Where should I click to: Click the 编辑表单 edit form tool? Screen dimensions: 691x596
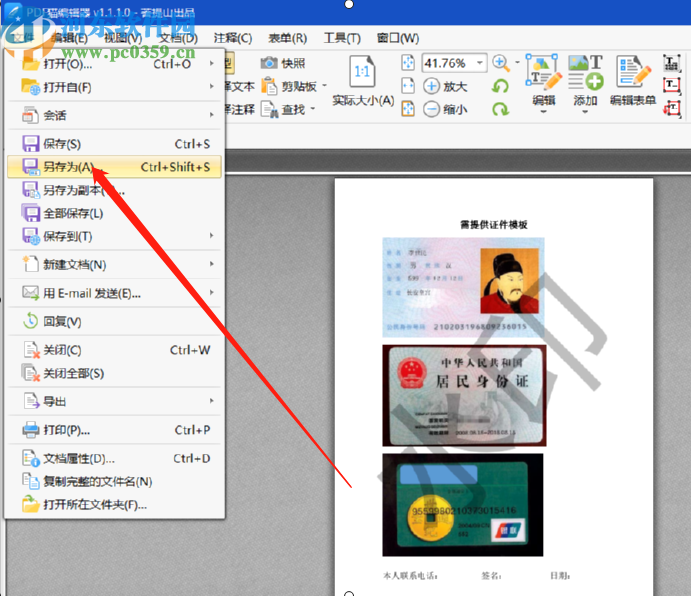click(x=633, y=81)
